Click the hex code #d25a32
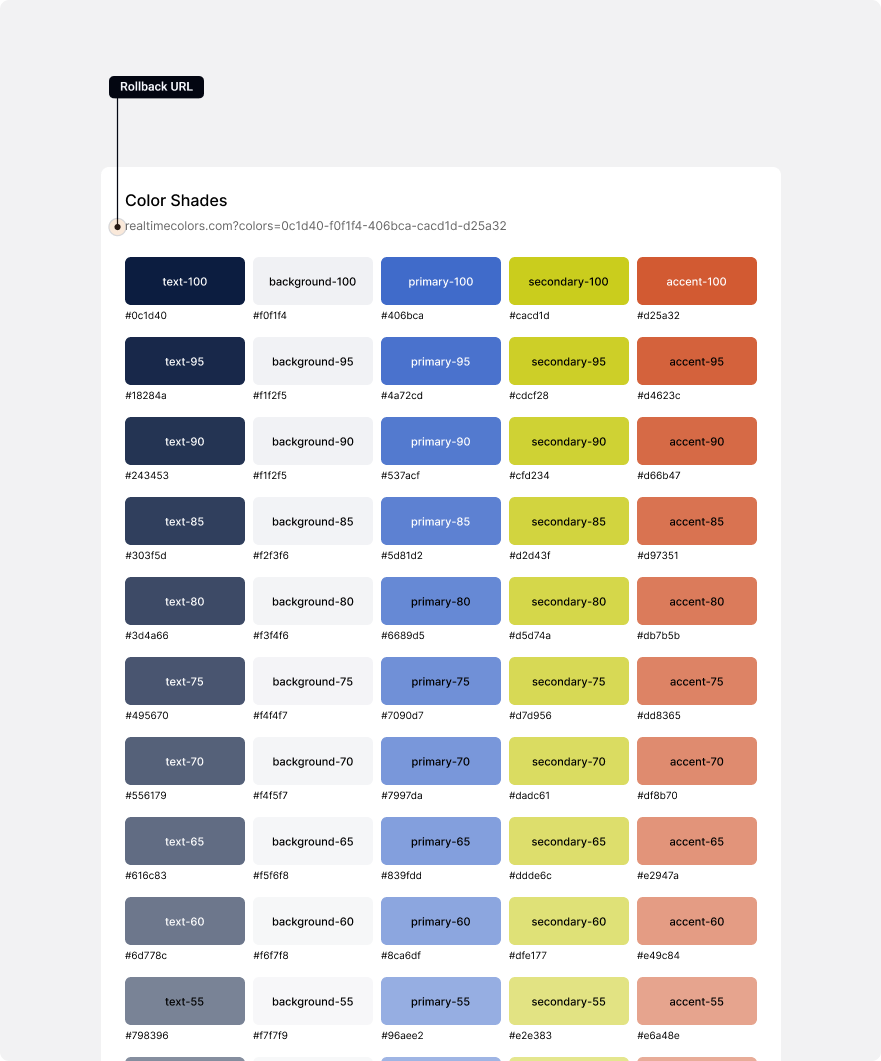Screen dimensions: 881x1061 [x=656, y=315]
